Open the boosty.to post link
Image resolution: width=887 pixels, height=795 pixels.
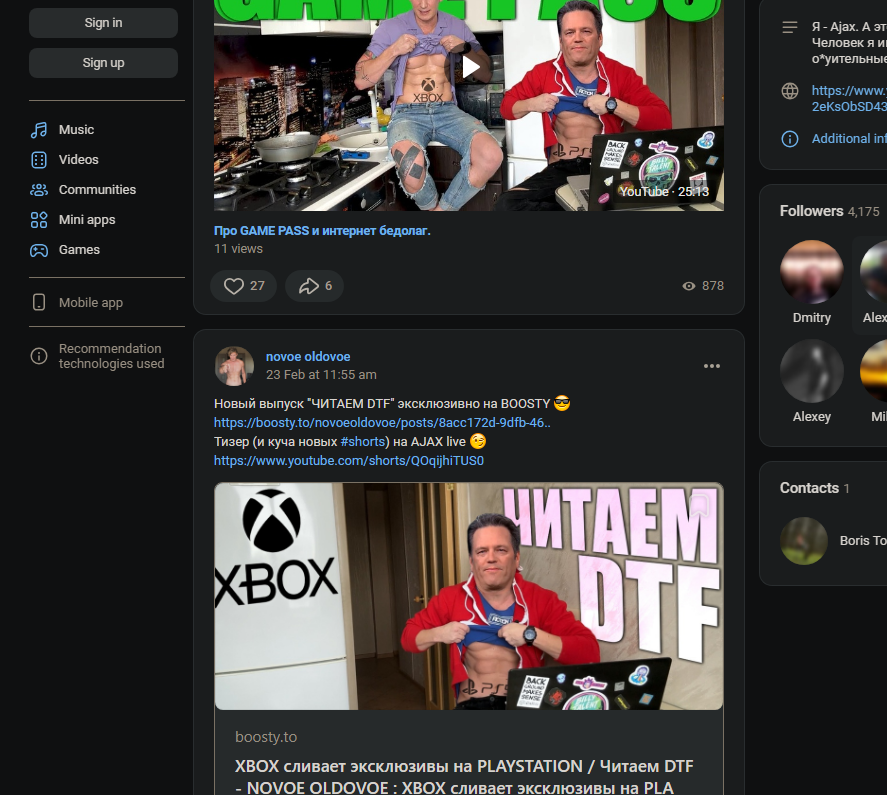(x=382, y=423)
